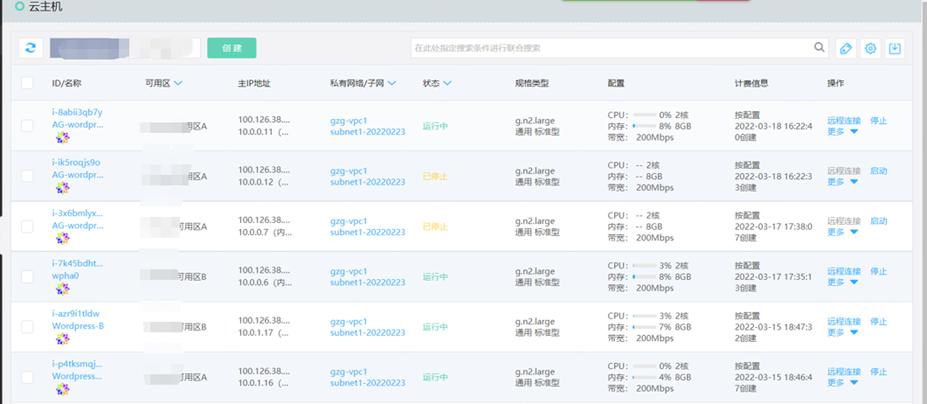
Task: Open the 状态 column filter
Action: click(447, 83)
